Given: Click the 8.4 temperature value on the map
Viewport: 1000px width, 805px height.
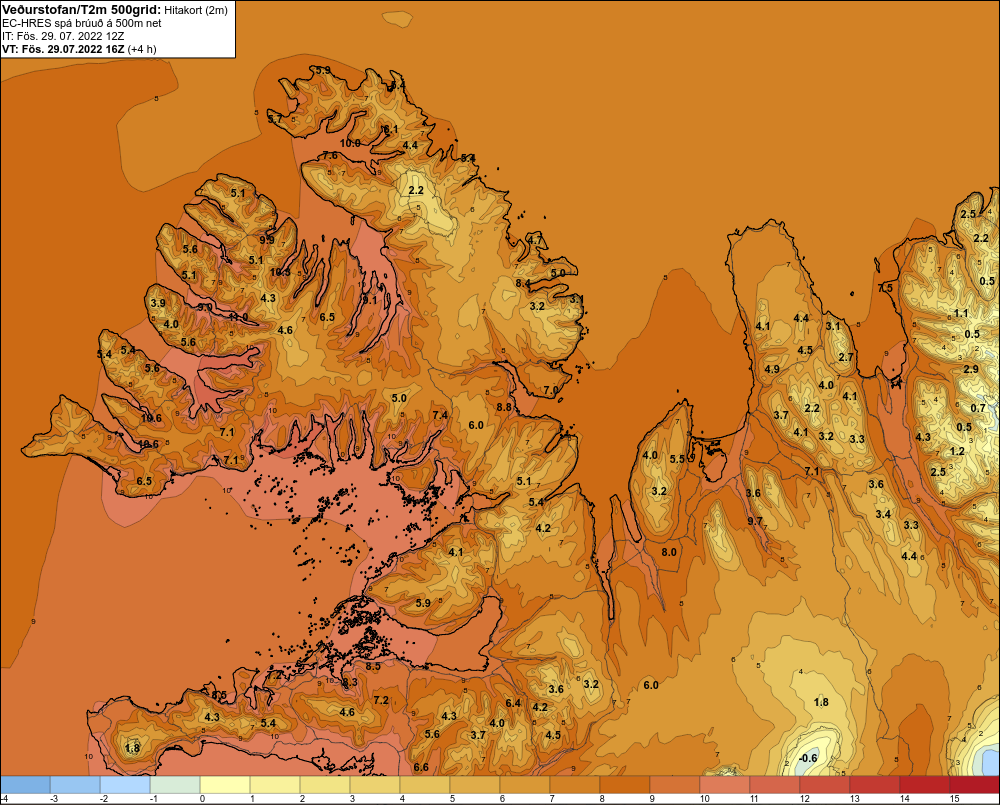Looking at the screenshot, I should (x=523, y=283).
